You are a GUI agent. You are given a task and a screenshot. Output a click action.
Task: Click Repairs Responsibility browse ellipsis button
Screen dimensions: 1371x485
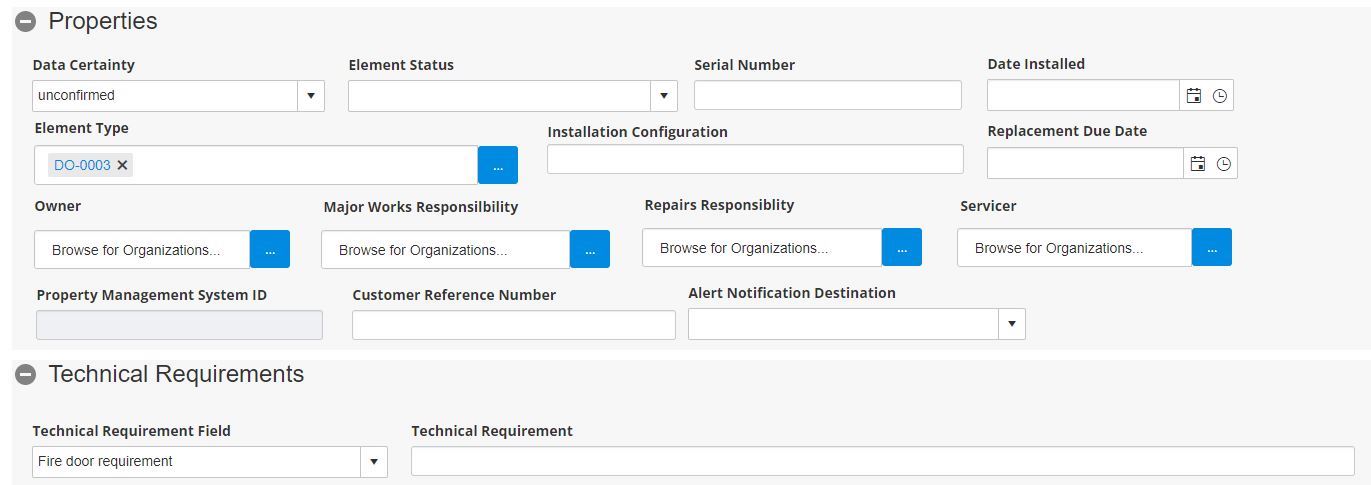(902, 248)
